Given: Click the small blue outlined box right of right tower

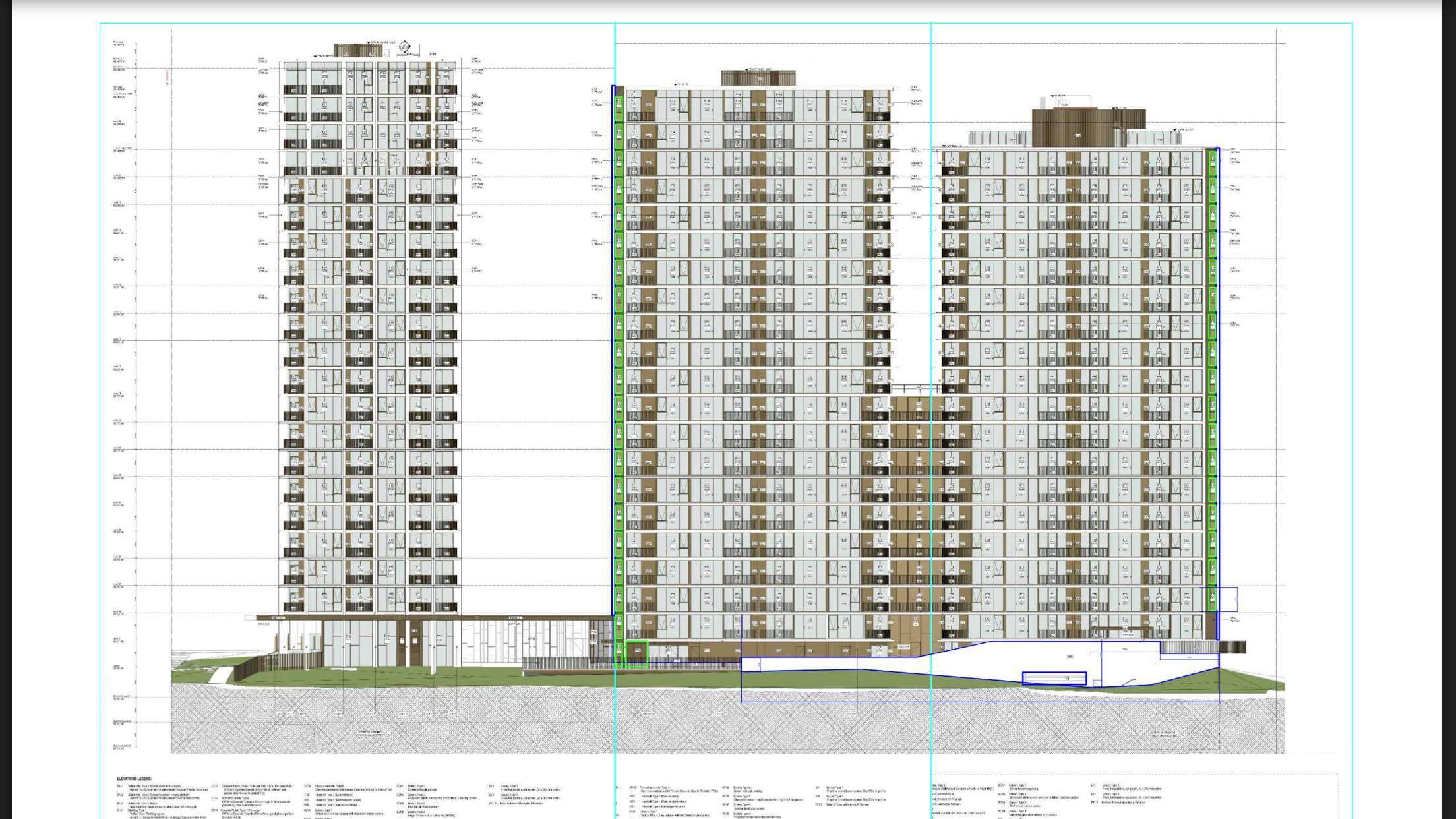Looking at the screenshot, I should 1228,599.
